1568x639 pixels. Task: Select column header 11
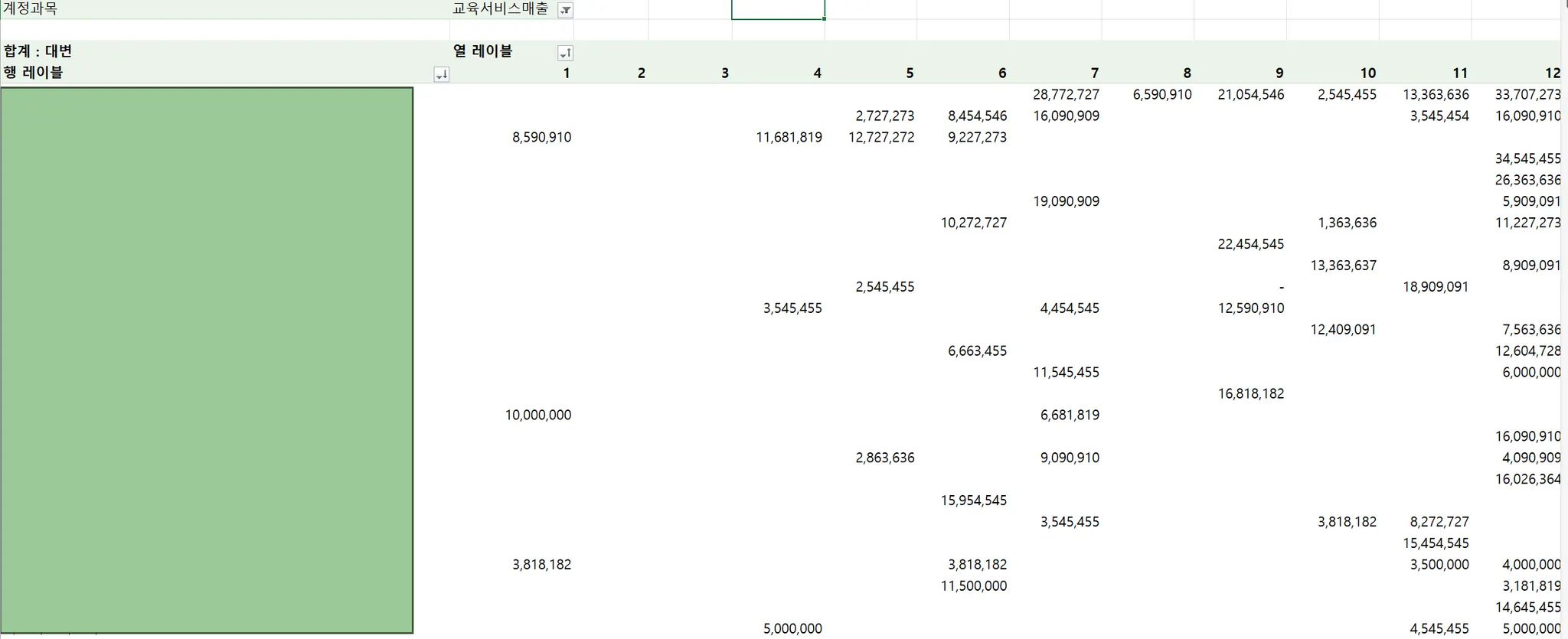1460,73
